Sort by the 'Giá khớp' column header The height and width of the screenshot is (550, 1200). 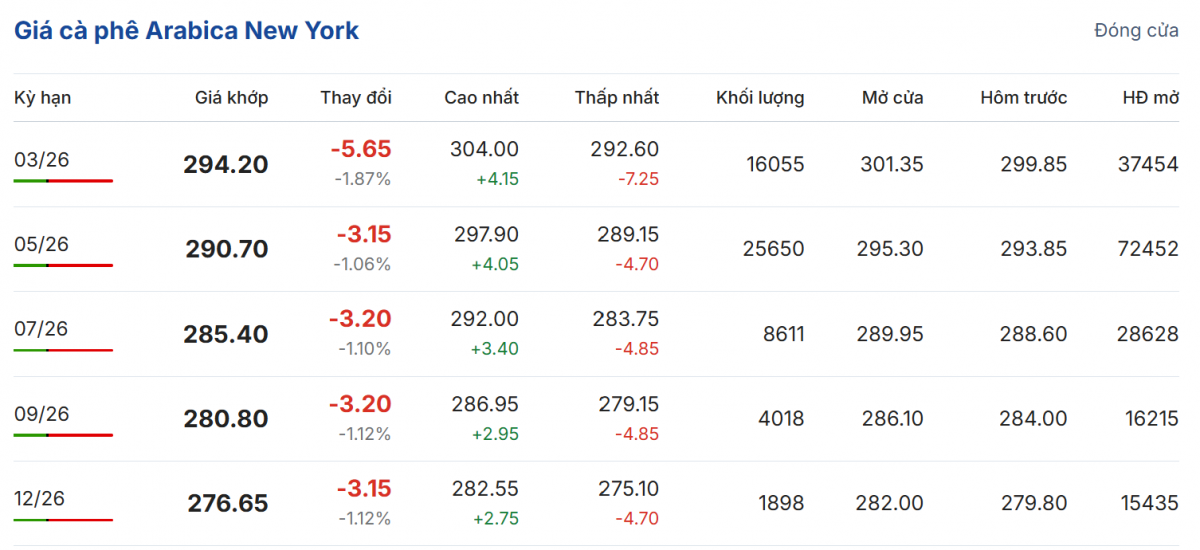231,98
